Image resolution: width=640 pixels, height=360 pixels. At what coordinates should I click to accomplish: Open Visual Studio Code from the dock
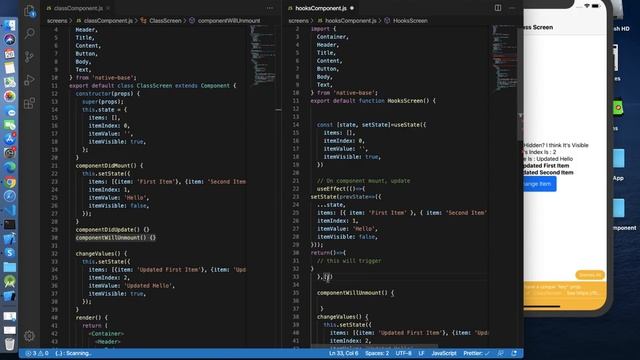9,210
